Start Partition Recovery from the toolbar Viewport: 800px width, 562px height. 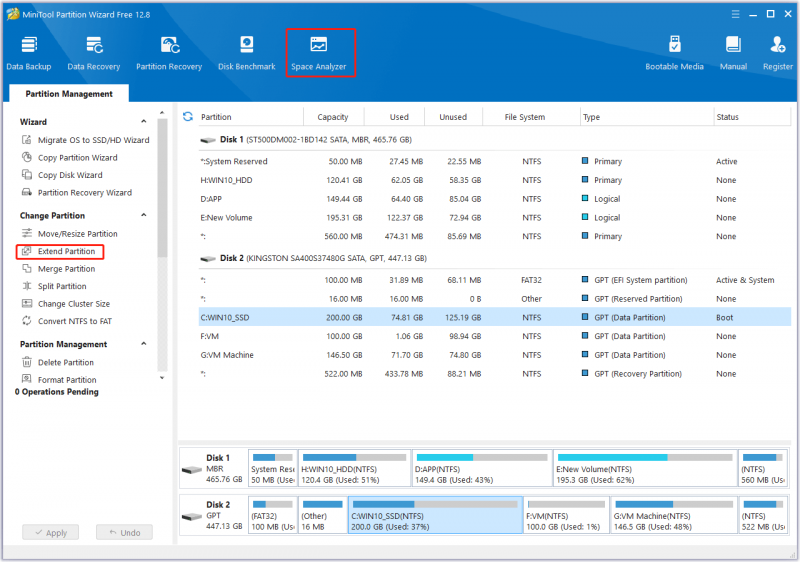[x=169, y=53]
